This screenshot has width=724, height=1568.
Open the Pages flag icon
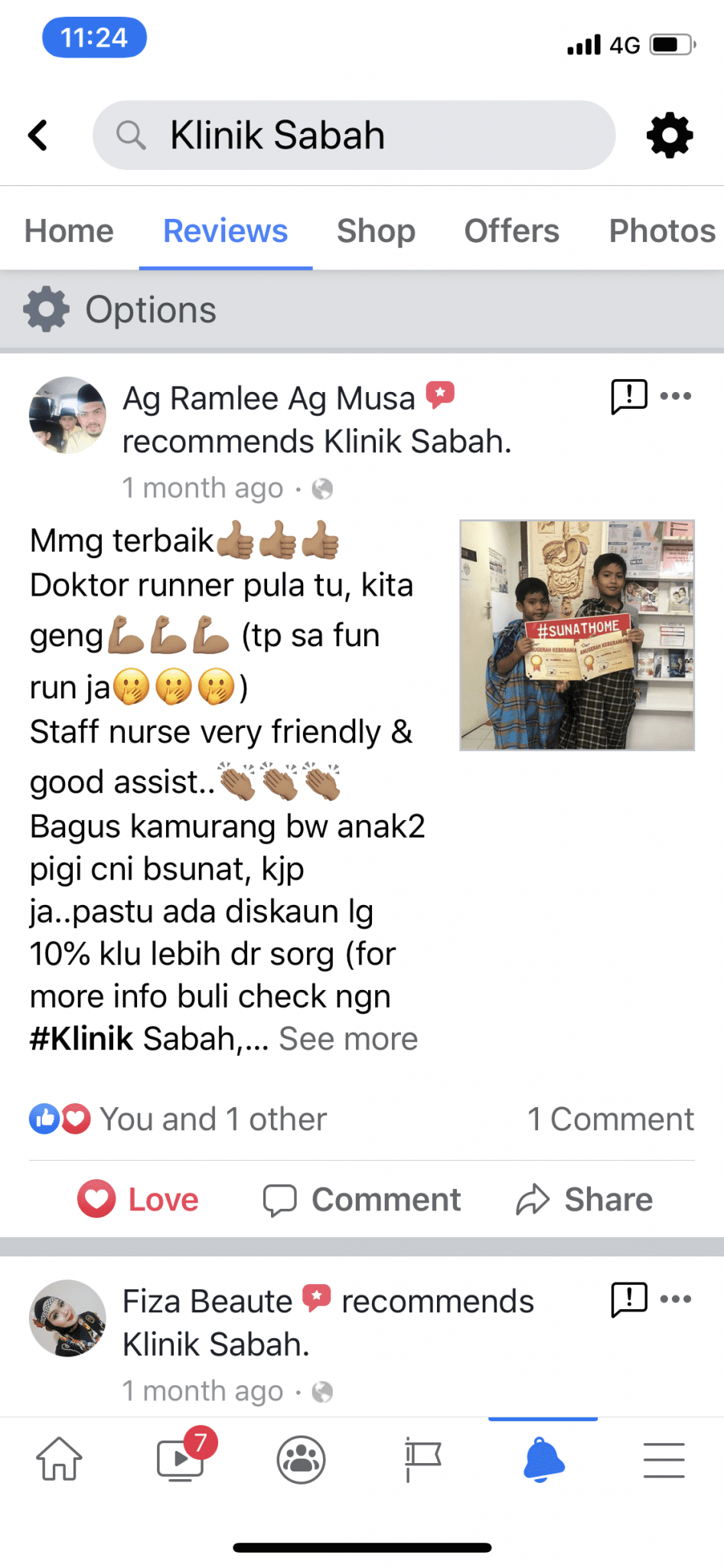coord(422,1459)
